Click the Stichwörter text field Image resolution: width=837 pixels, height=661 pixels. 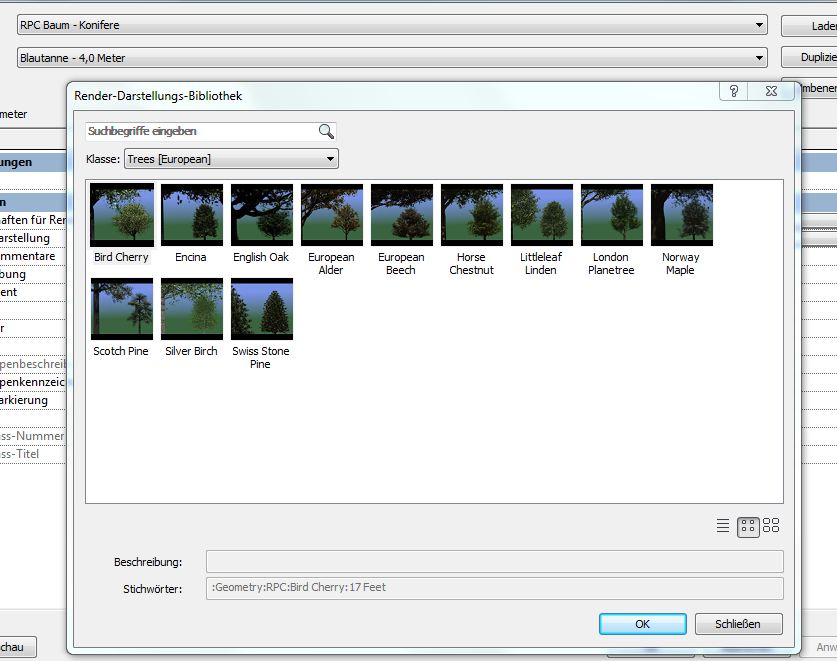point(494,588)
